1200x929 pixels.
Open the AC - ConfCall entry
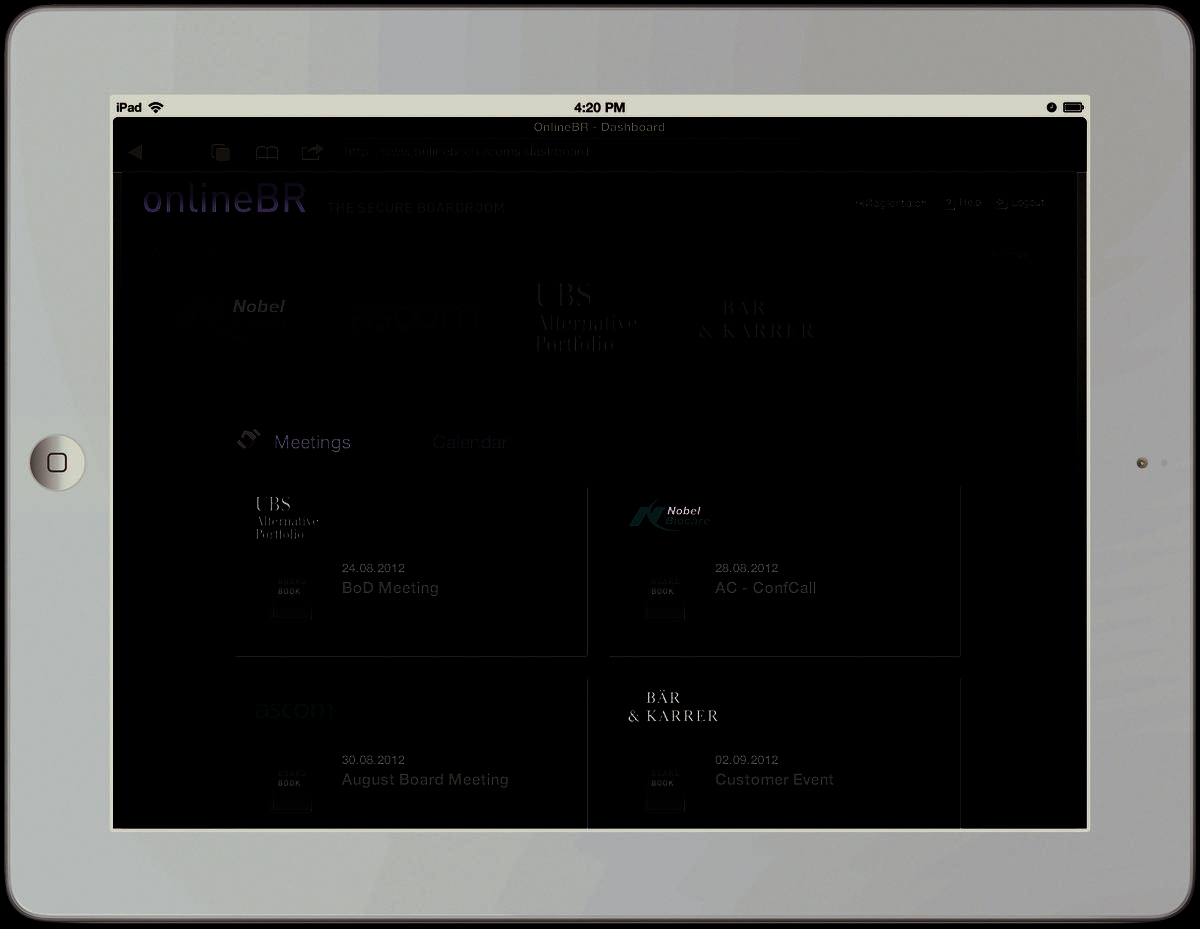click(x=765, y=588)
